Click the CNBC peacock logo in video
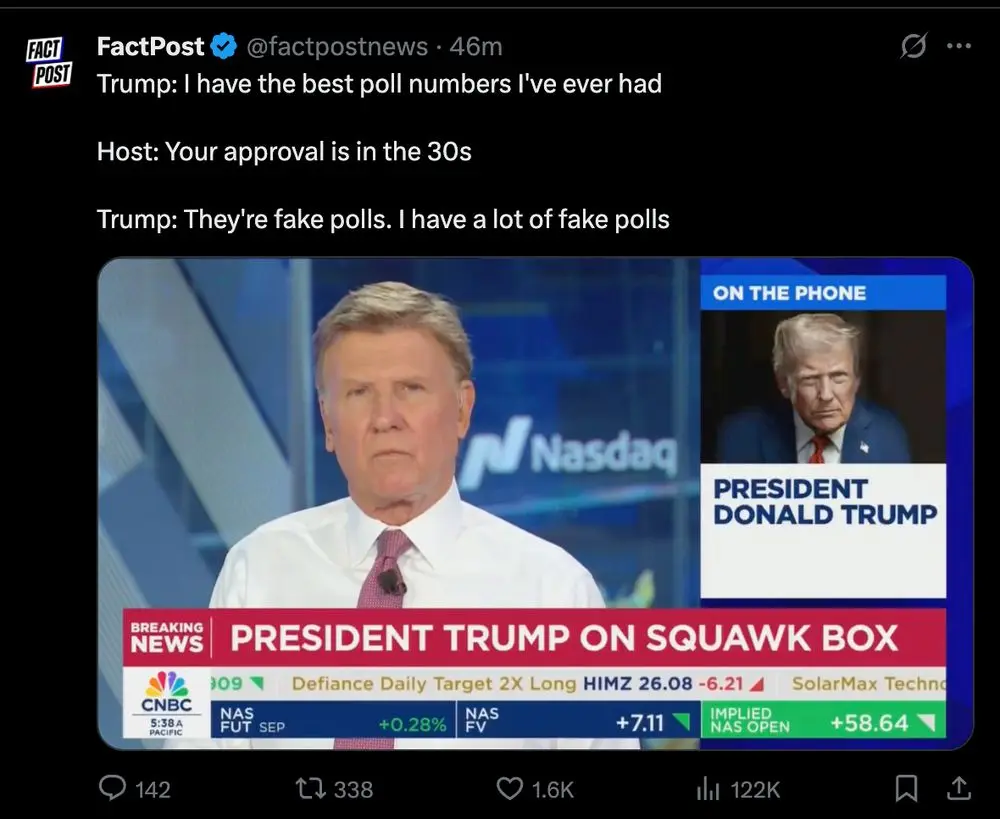Image resolution: width=1000 pixels, height=819 pixels. [x=166, y=685]
